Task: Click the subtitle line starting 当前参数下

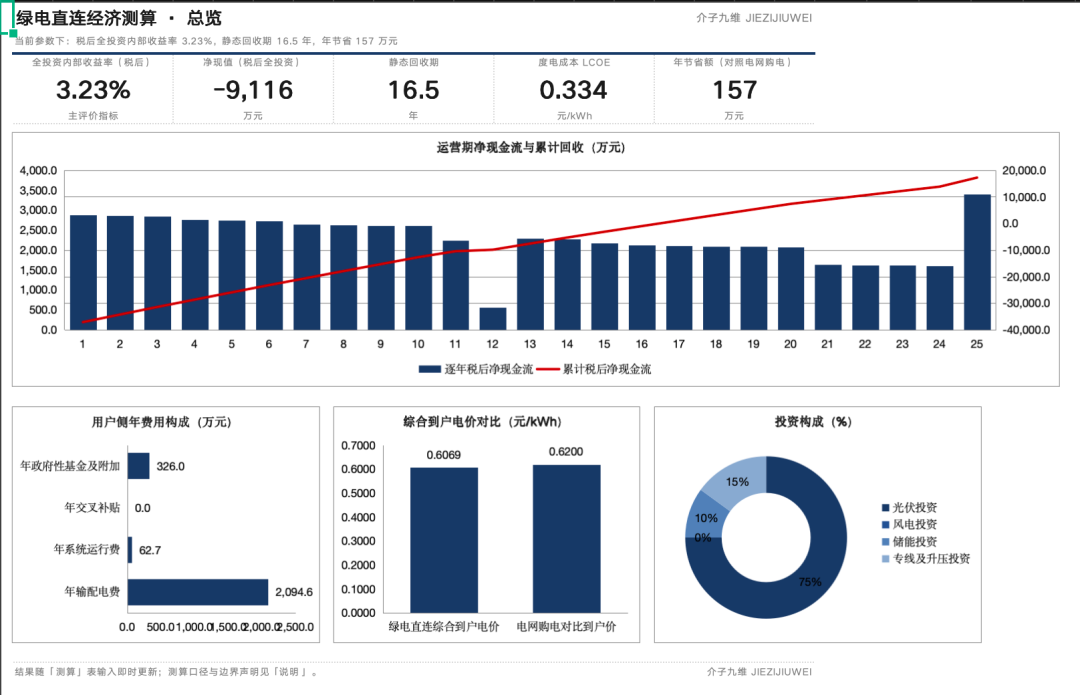Action: [x=206, y=41]
